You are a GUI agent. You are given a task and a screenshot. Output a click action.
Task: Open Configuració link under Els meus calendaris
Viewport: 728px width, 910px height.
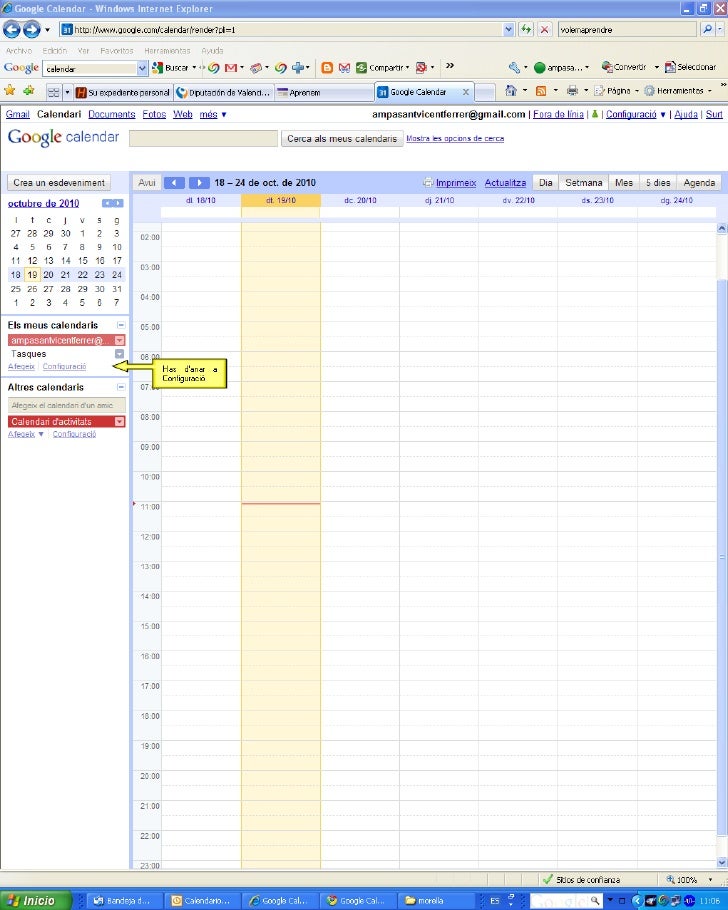click(x=64, y=367)
